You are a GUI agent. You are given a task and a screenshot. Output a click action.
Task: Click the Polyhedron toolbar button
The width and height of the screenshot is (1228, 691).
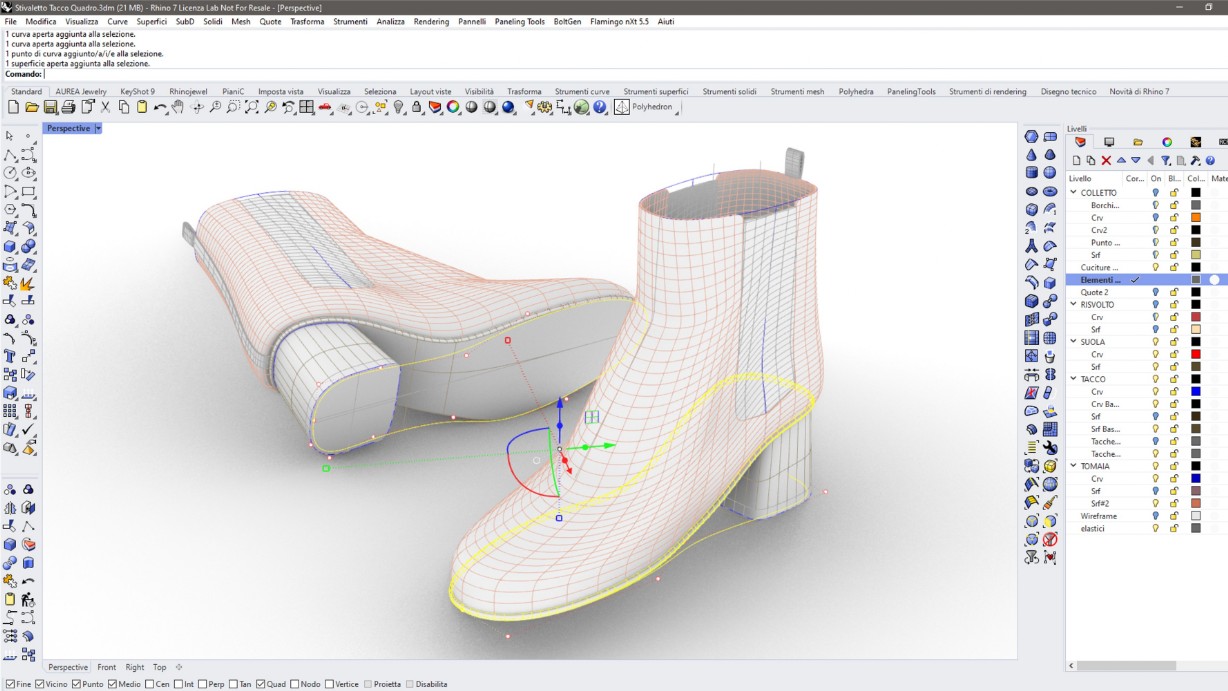[x=644, y=107]
